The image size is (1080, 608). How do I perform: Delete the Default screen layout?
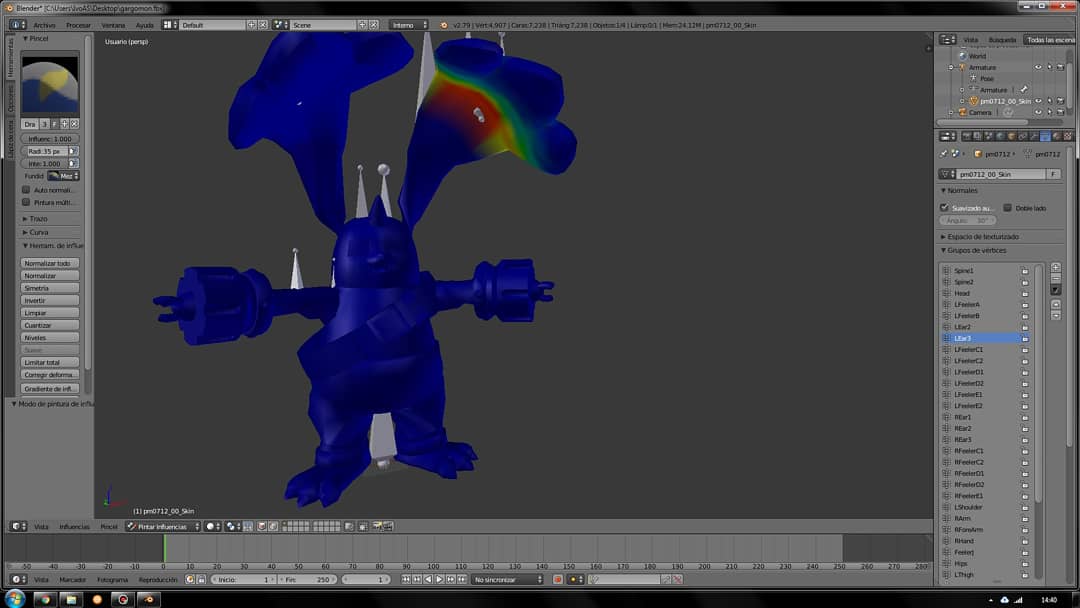[262, 25]
